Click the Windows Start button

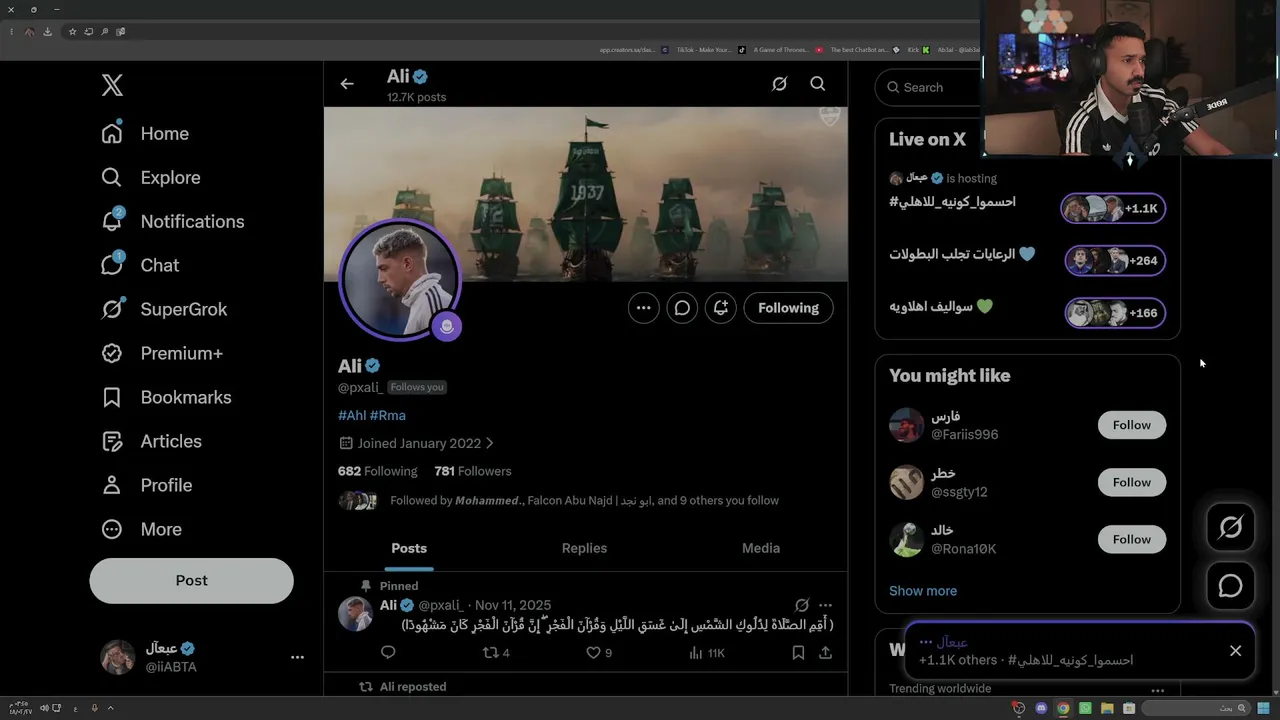point(1264,708)
